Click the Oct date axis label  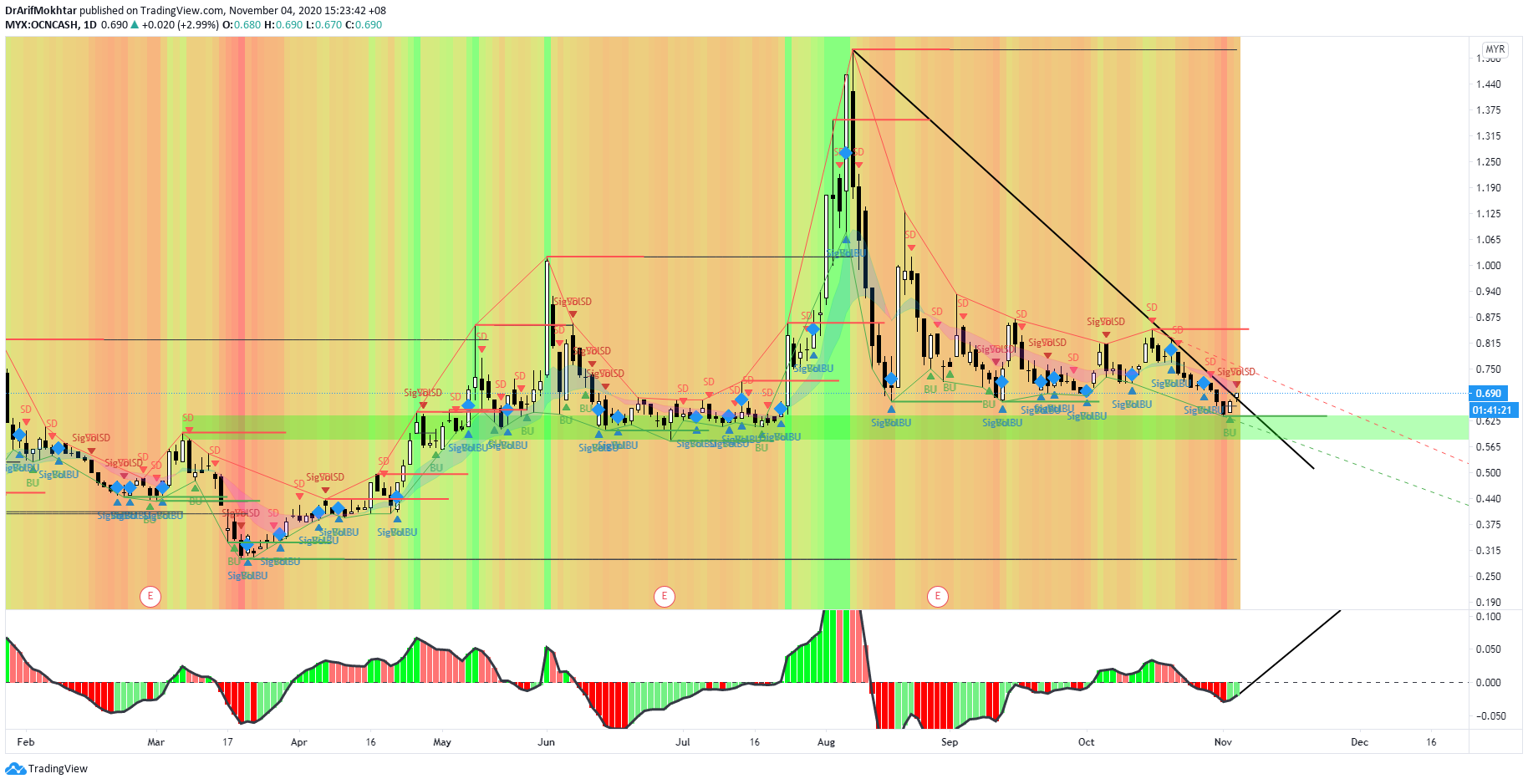coord(1086,742)
